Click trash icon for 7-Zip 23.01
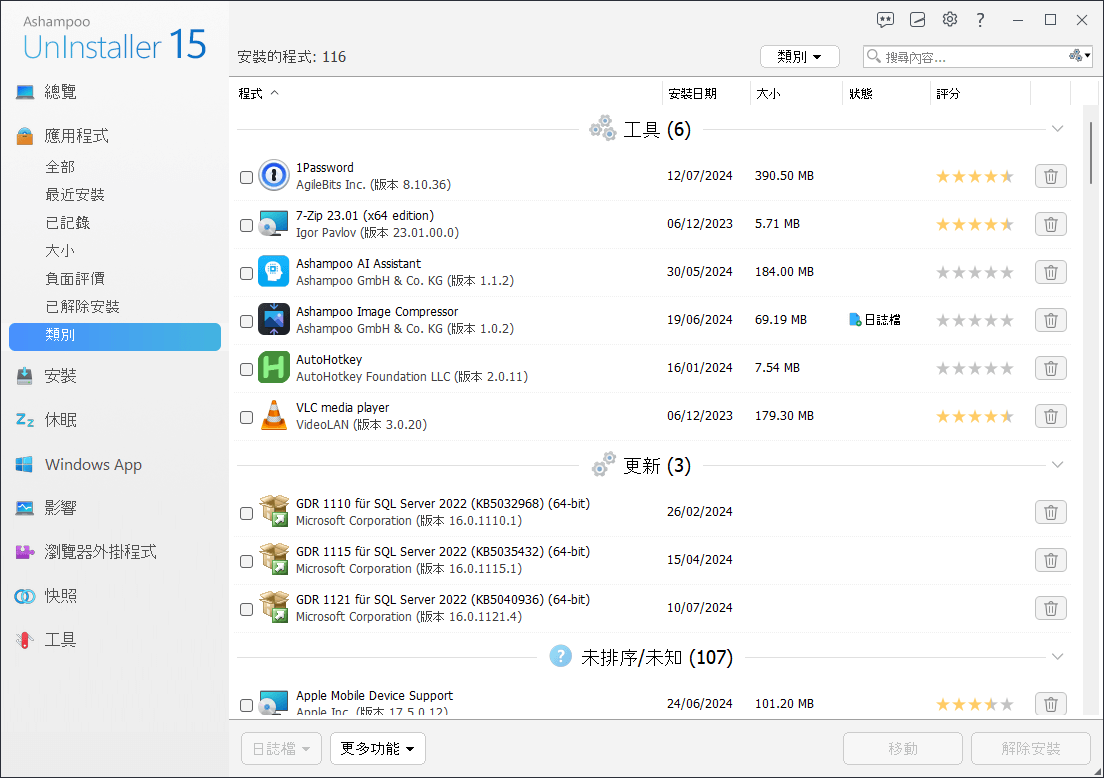Image resolution: width=1104 pixels, height=778 pixels. pos(1050,224)
